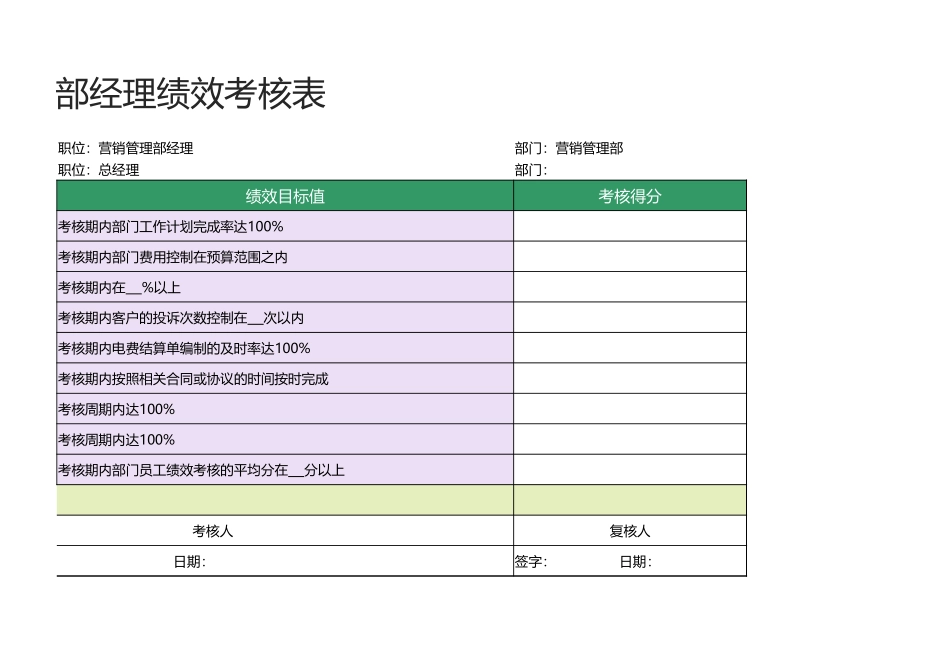Select the 绩效目标值 header cell
The height and width of the screenshot is (672, 950).
283,196
